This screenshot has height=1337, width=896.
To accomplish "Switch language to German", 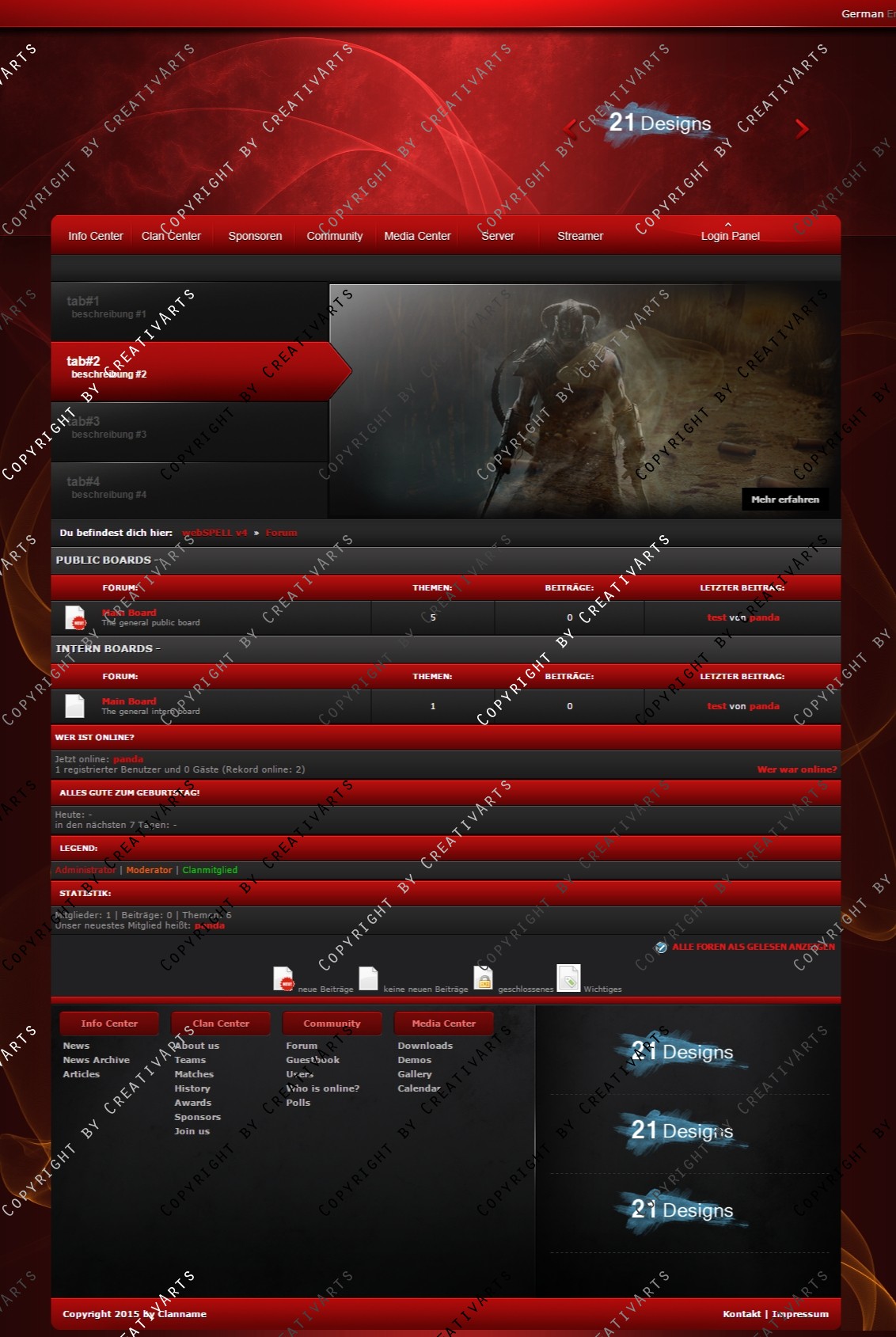I will click(x=862, y=13).
